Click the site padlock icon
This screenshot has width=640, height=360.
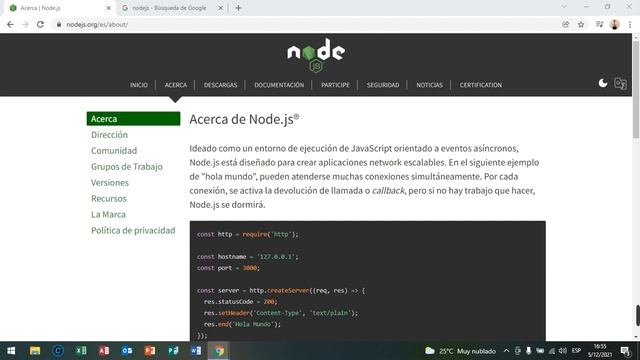(59, 24)
